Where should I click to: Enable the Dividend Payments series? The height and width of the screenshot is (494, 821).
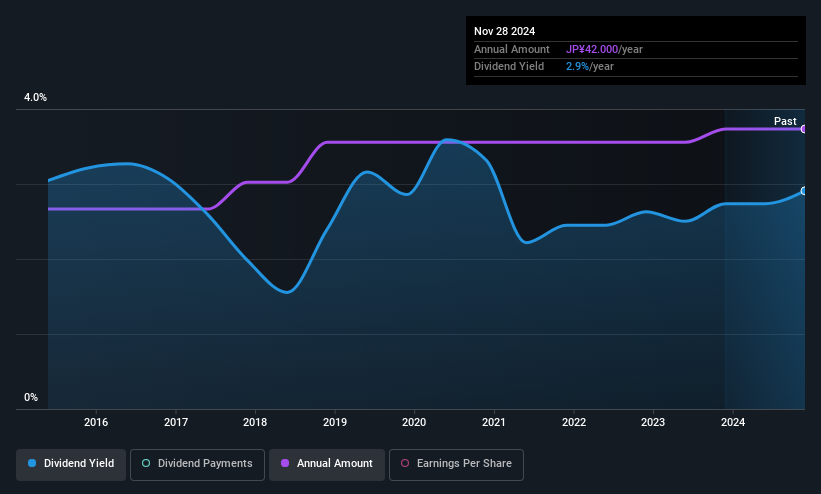point(197,464)
